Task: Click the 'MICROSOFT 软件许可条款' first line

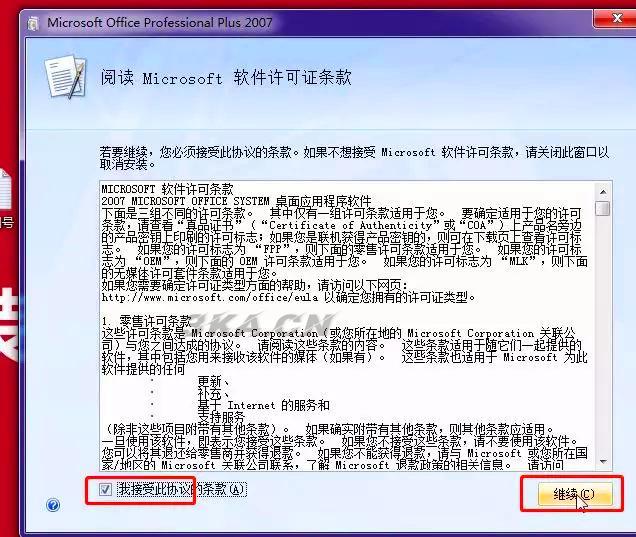Action: (x=168, y=189)
